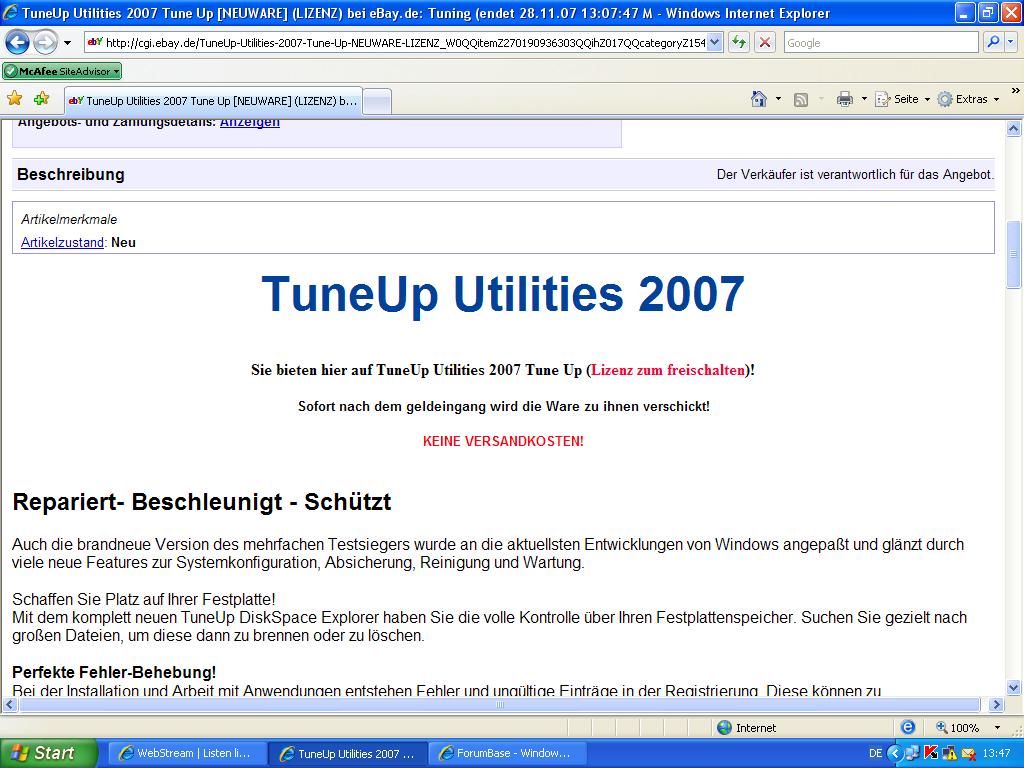Screen dimensions: 1024x768
Task: Open the Kaspersky tray icon
Action: pos(931,753)
